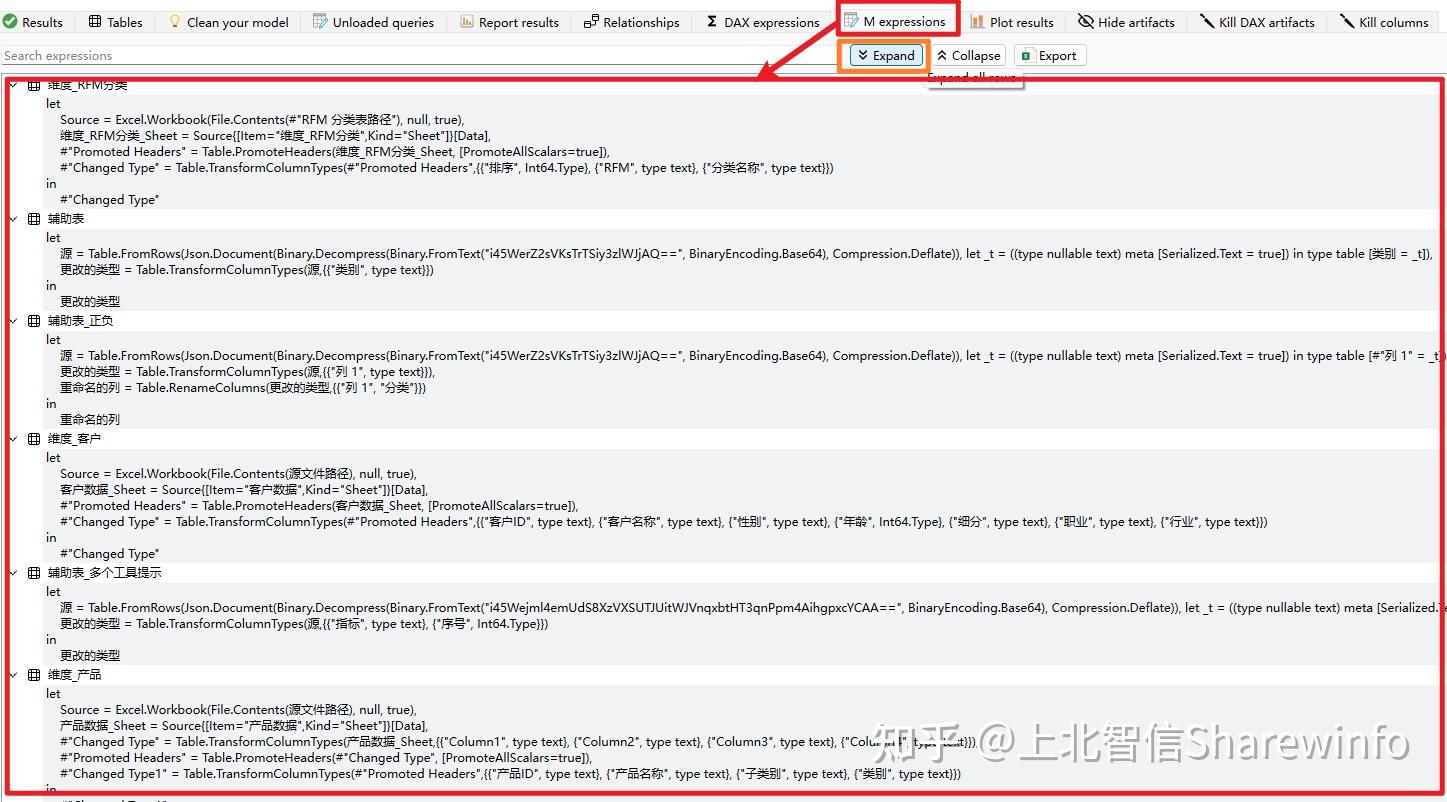Collapse the 维度_产品 expression node
This screenshot has width=1447, height=802.
(12, 673)
